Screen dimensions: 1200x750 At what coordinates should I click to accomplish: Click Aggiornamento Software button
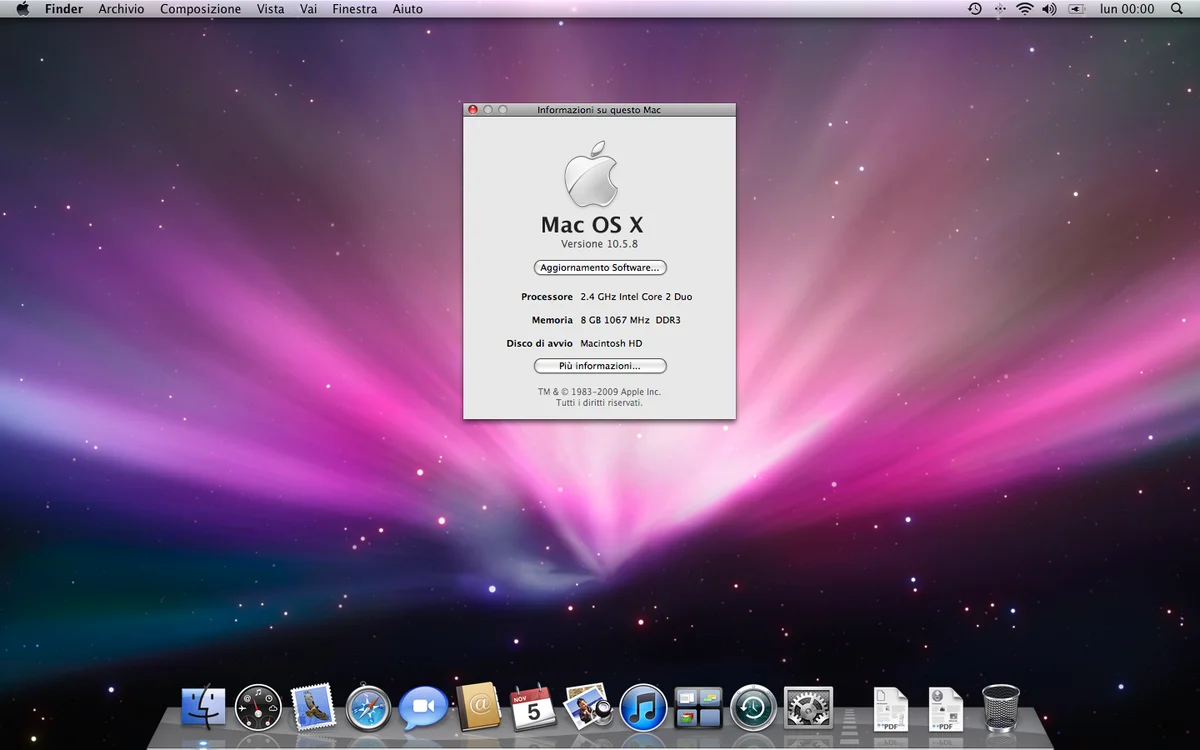point(600,268)
